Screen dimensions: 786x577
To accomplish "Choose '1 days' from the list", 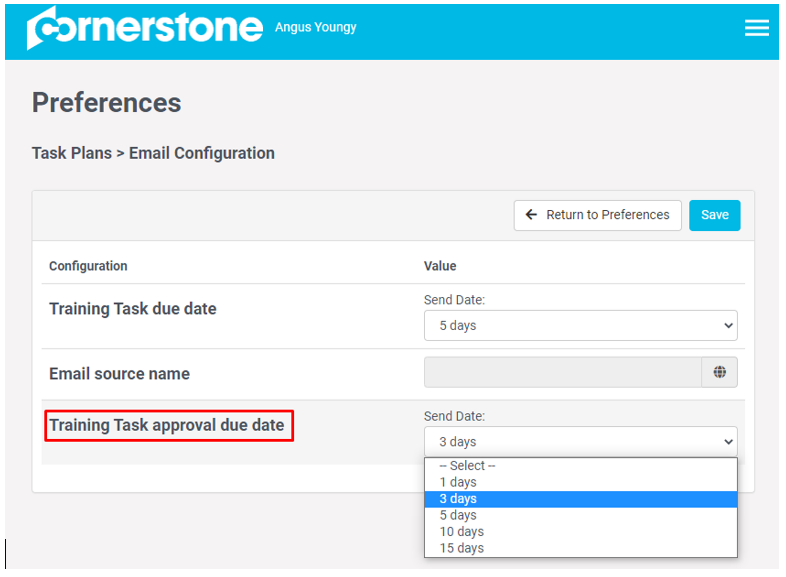I will (x=580, y=482).
